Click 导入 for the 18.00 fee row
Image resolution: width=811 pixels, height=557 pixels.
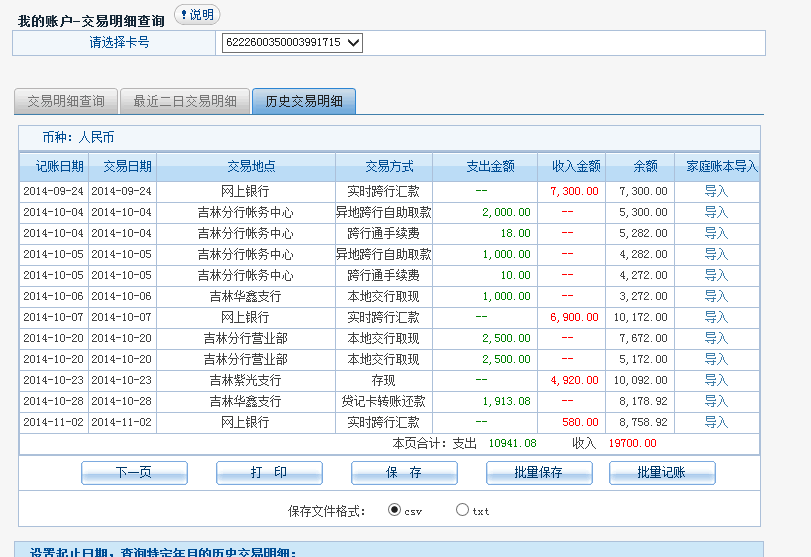click(716, 233)
